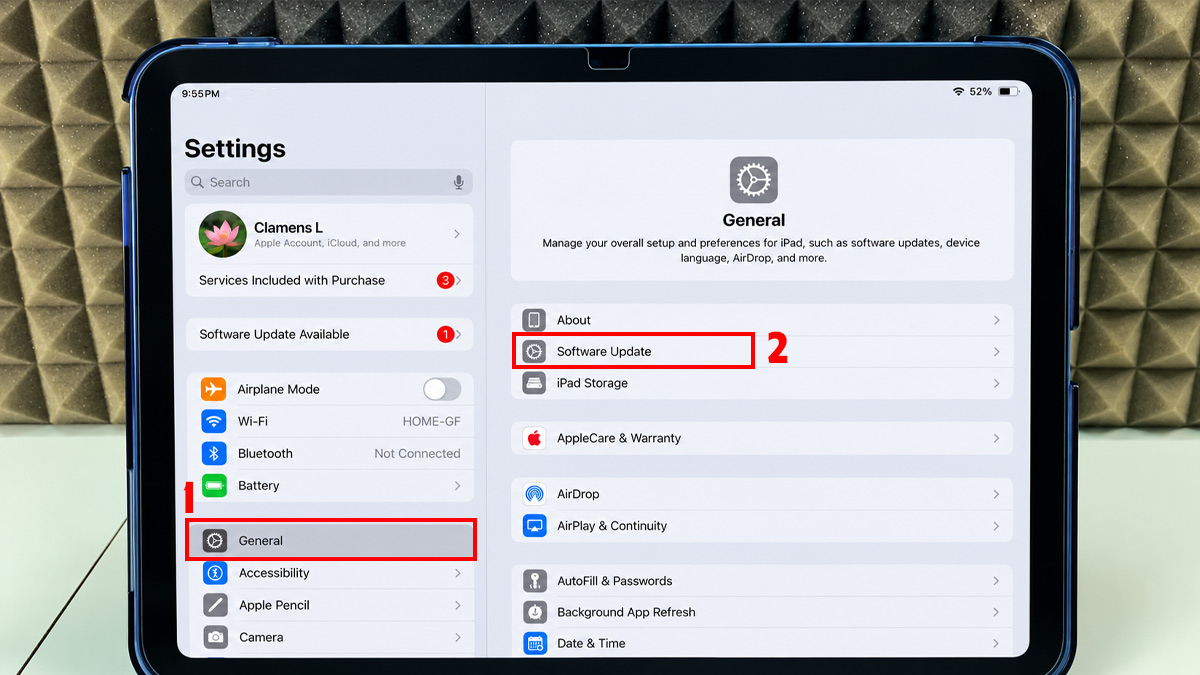Tap the microphone icon in search field
Image resolution: width=1200 pixels, height=675 pixels.
tap(459, 182)
